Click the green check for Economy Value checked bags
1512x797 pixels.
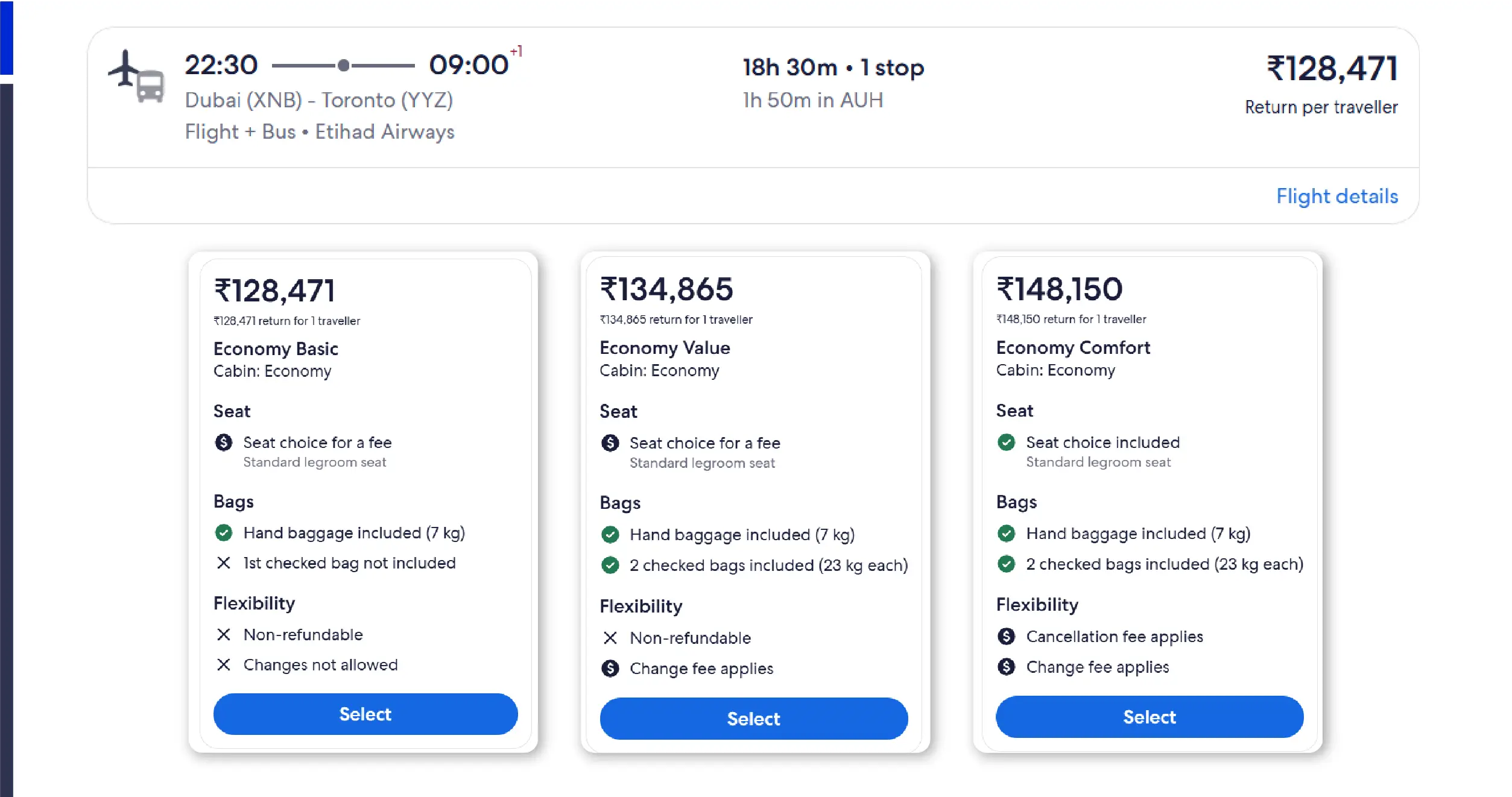pos(610,565)
